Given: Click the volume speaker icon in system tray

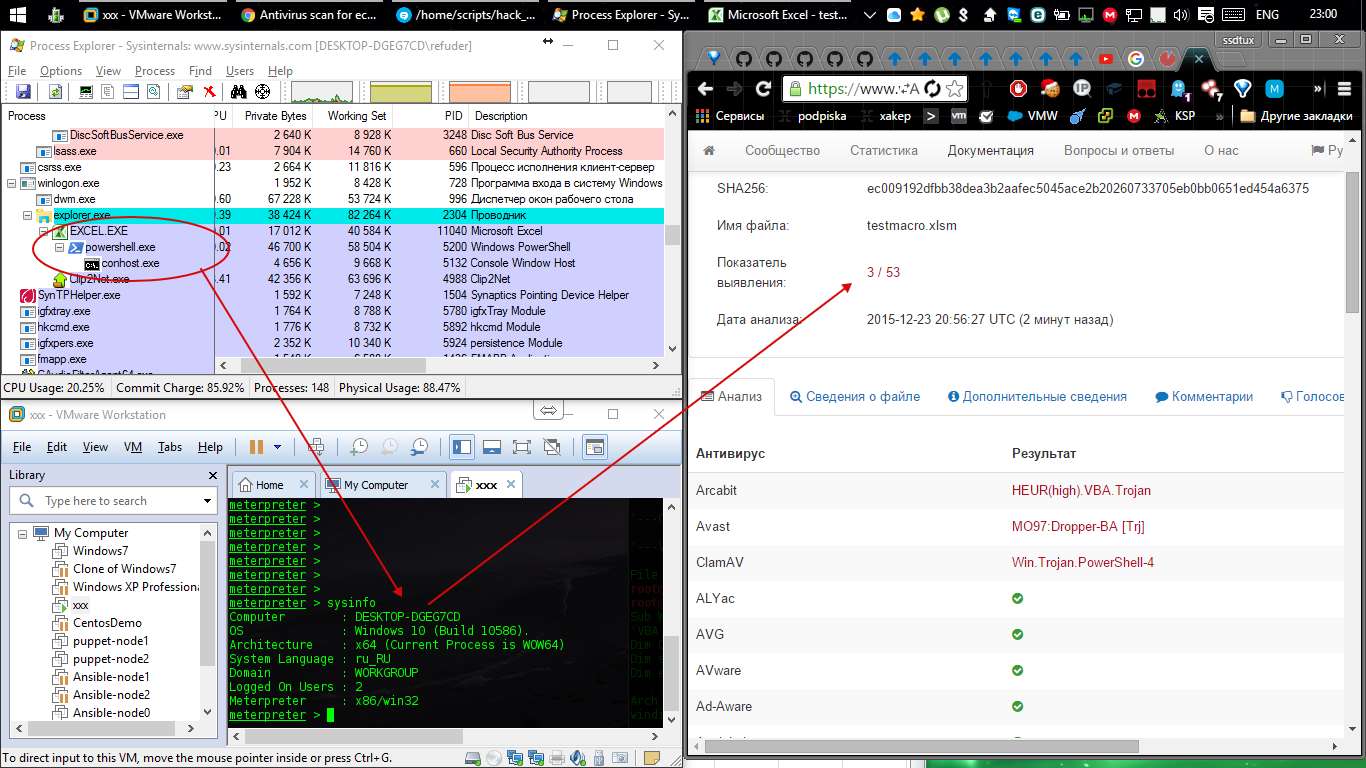Looking at the screenshot, I should [1180, 15].
